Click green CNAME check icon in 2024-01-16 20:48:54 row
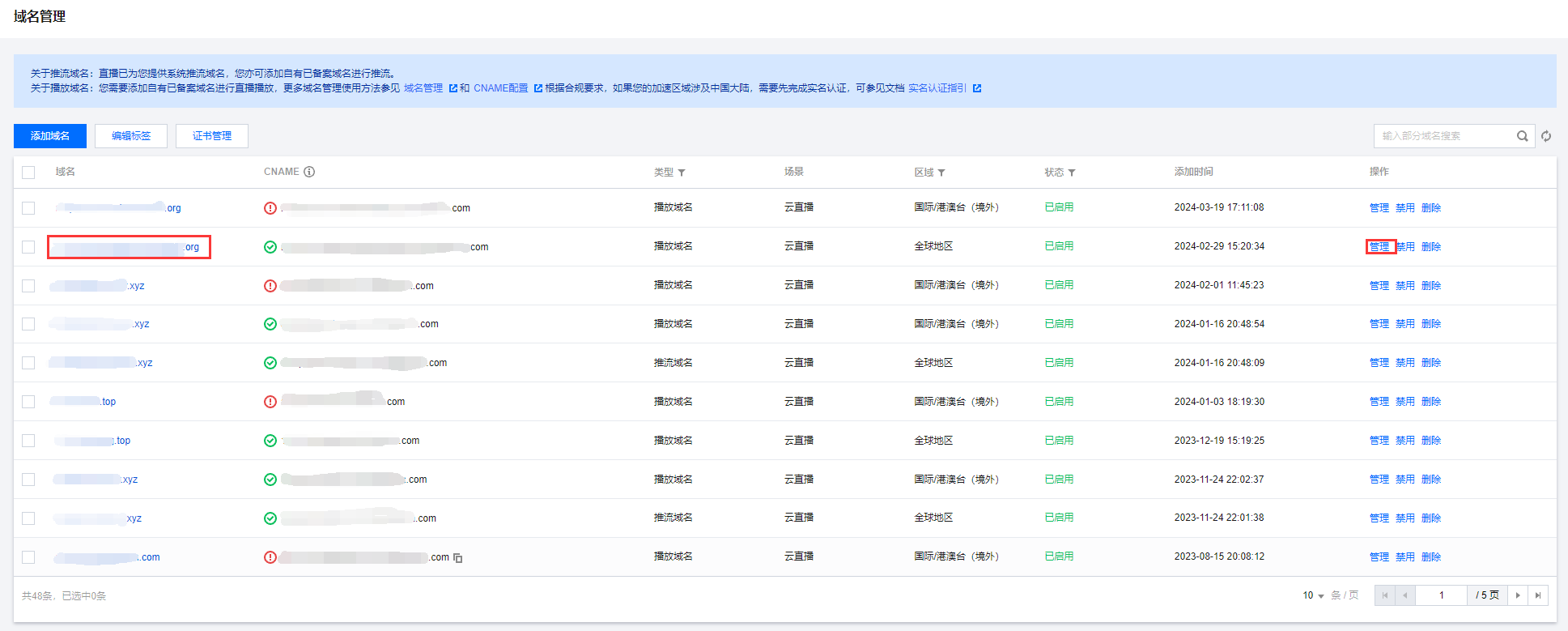1568x631 pixels. 270,324
